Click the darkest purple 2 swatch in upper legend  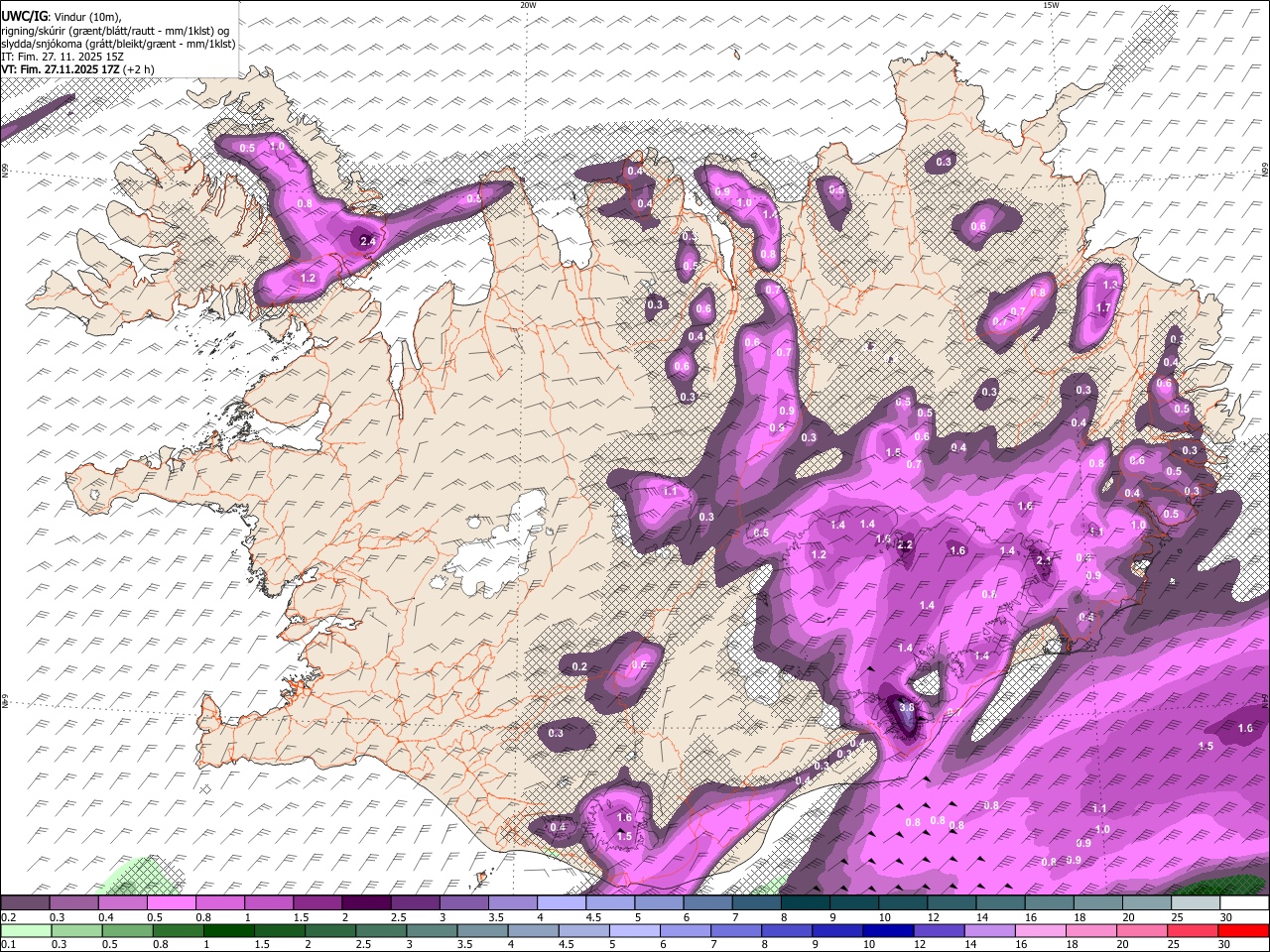366,903
